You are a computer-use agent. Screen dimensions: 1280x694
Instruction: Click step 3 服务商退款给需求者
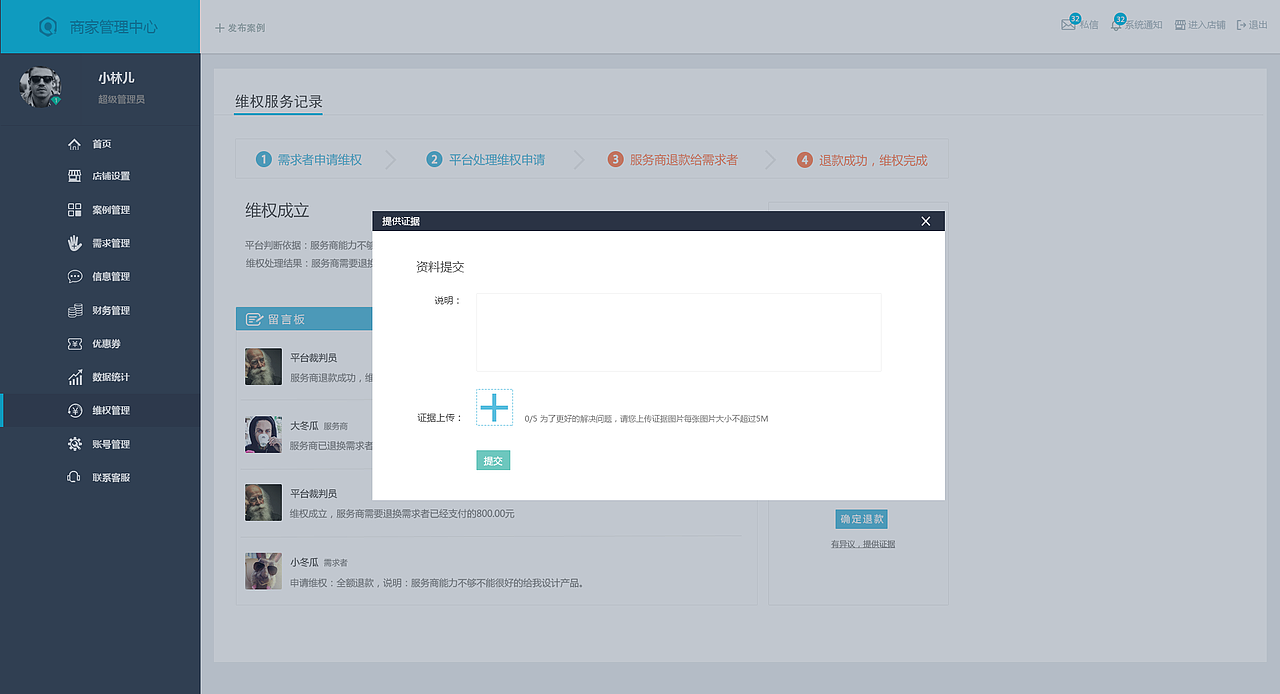click(673, 159)
